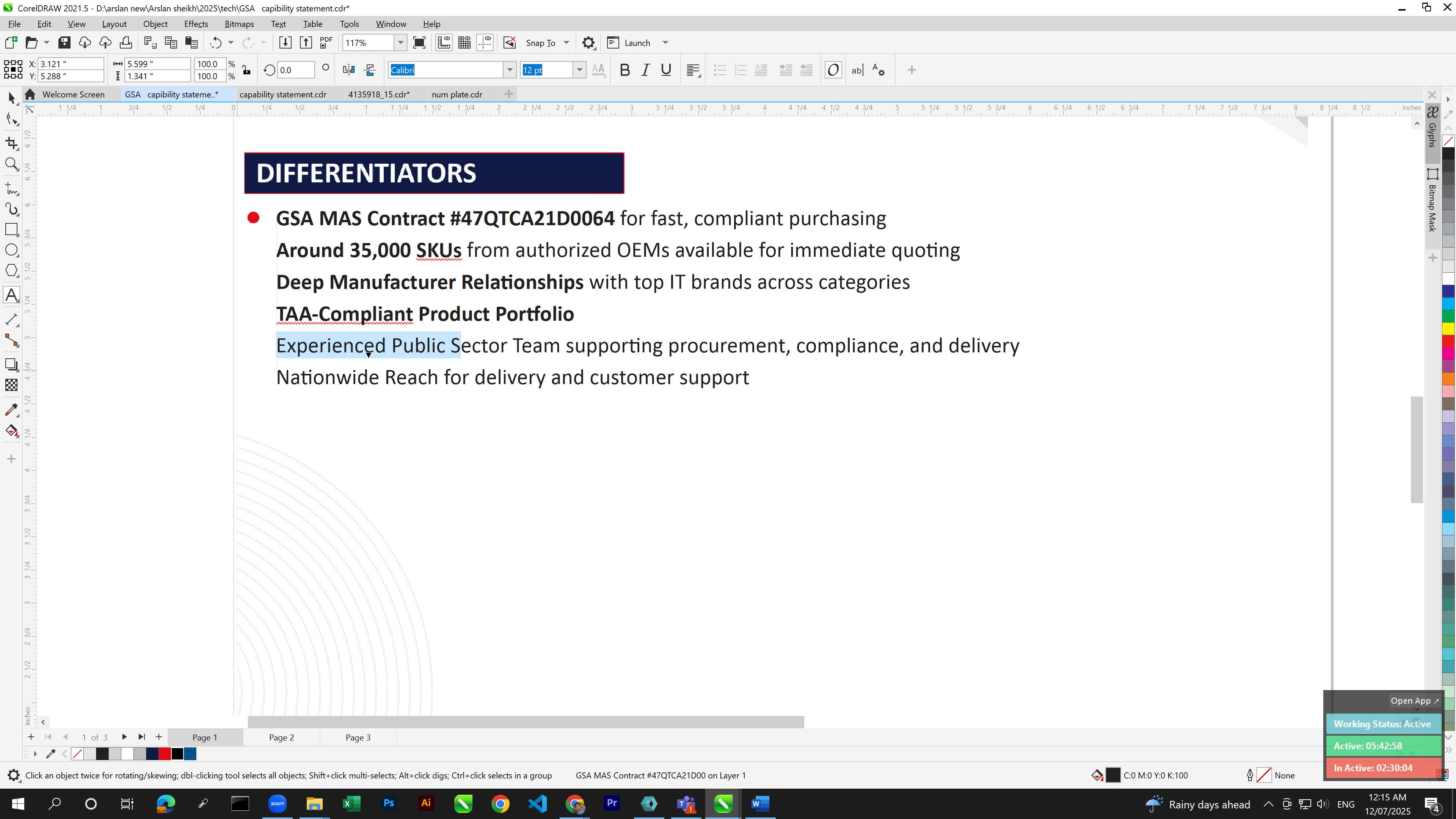Viewport: 1456px width, 819px height.
Task: Switch to capability statement.cdr tab
Action: 282,94
